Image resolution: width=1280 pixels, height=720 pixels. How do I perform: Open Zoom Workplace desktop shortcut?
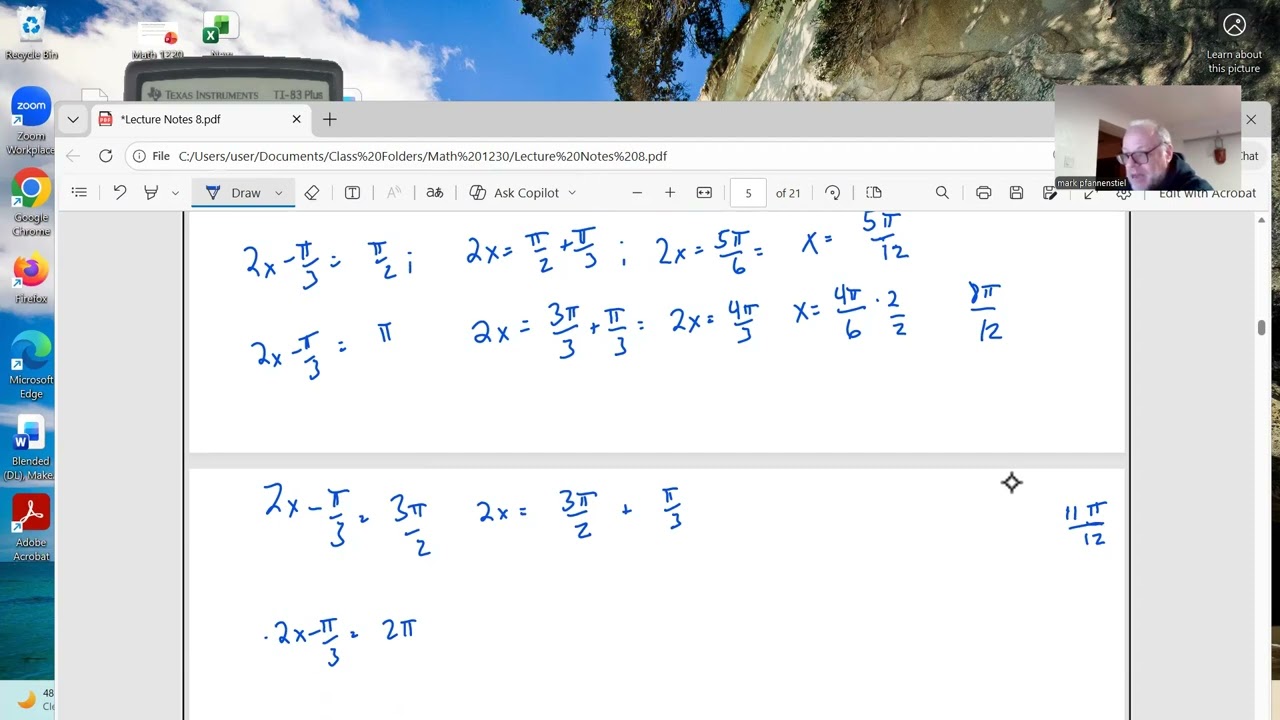coord(31,122)
